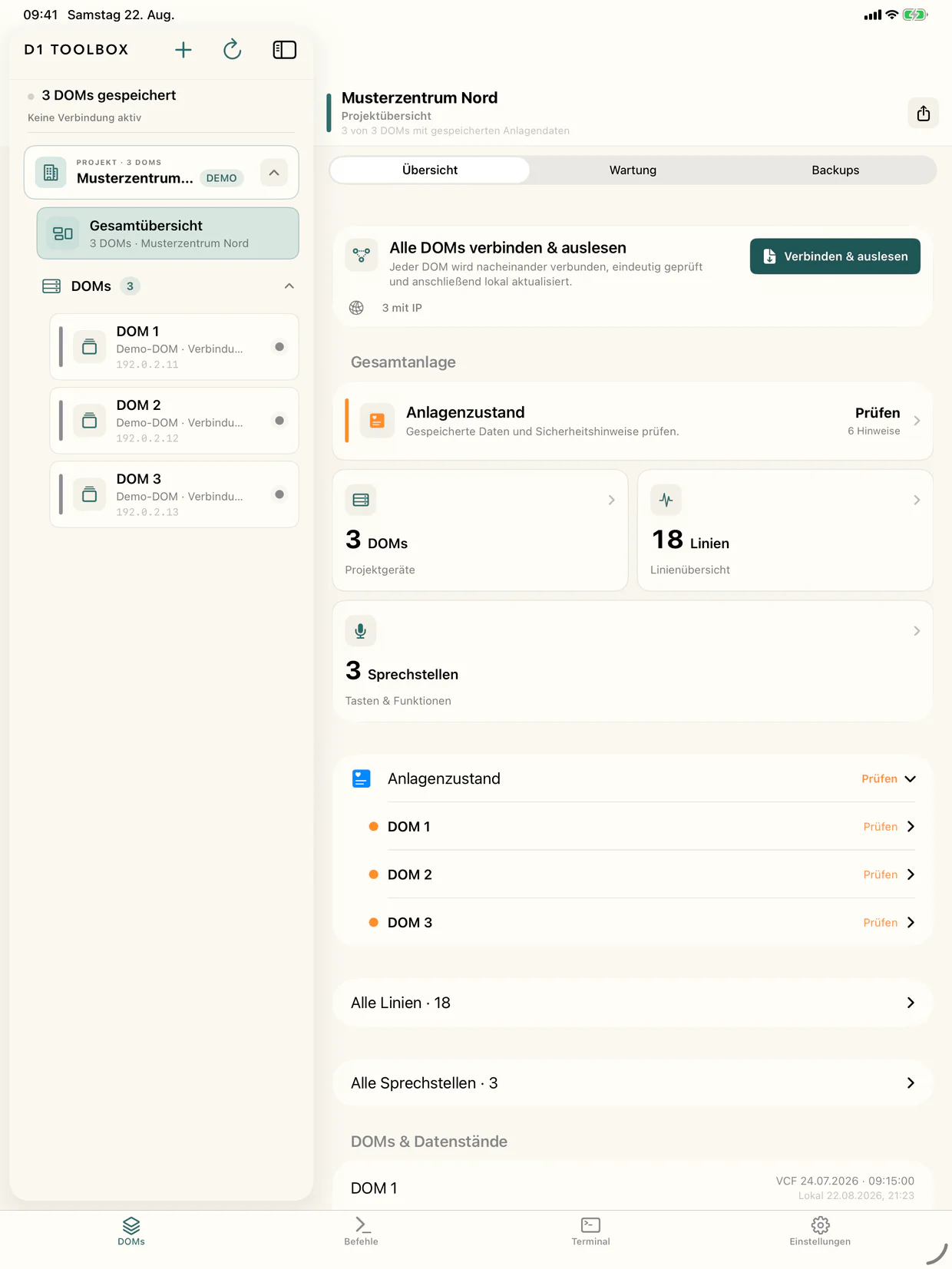
Task: Click the DOMs server rack icon in sidebar
Action: [51, 286]
